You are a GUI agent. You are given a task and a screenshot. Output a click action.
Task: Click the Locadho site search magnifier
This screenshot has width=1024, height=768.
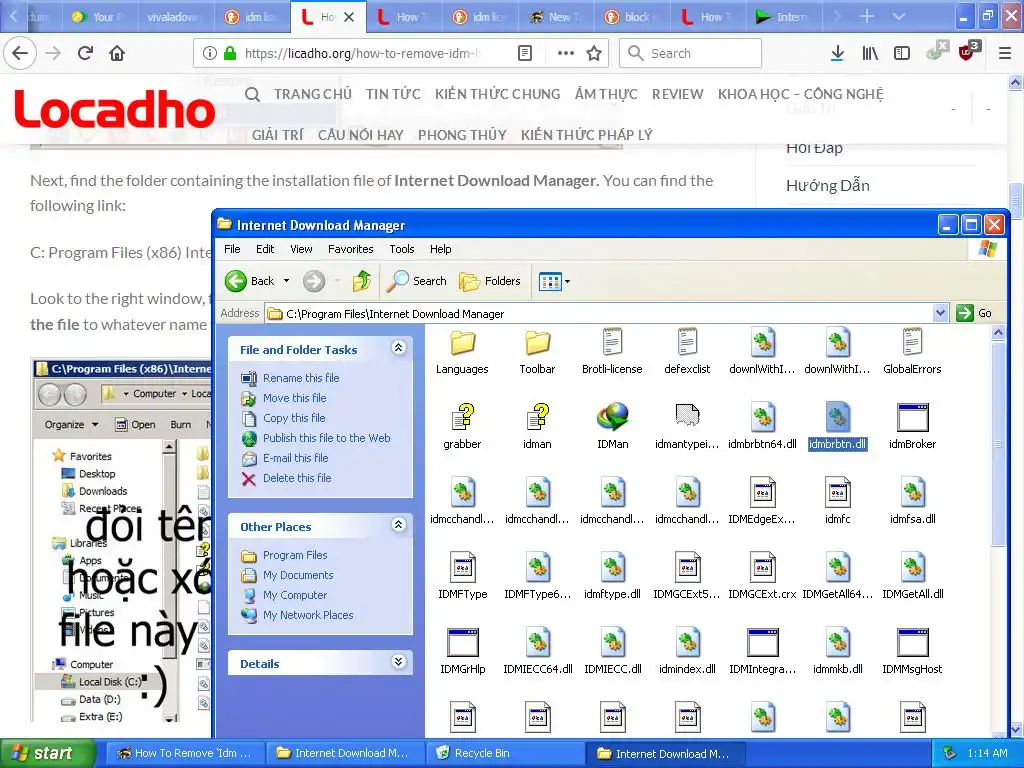click(253, 95)
